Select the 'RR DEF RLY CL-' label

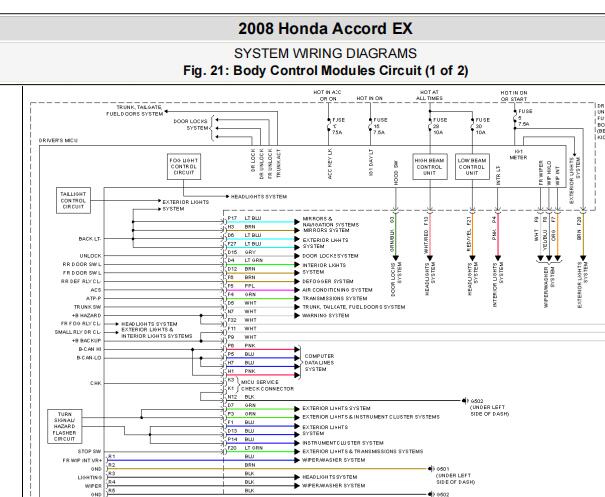[x=81, y=281]
